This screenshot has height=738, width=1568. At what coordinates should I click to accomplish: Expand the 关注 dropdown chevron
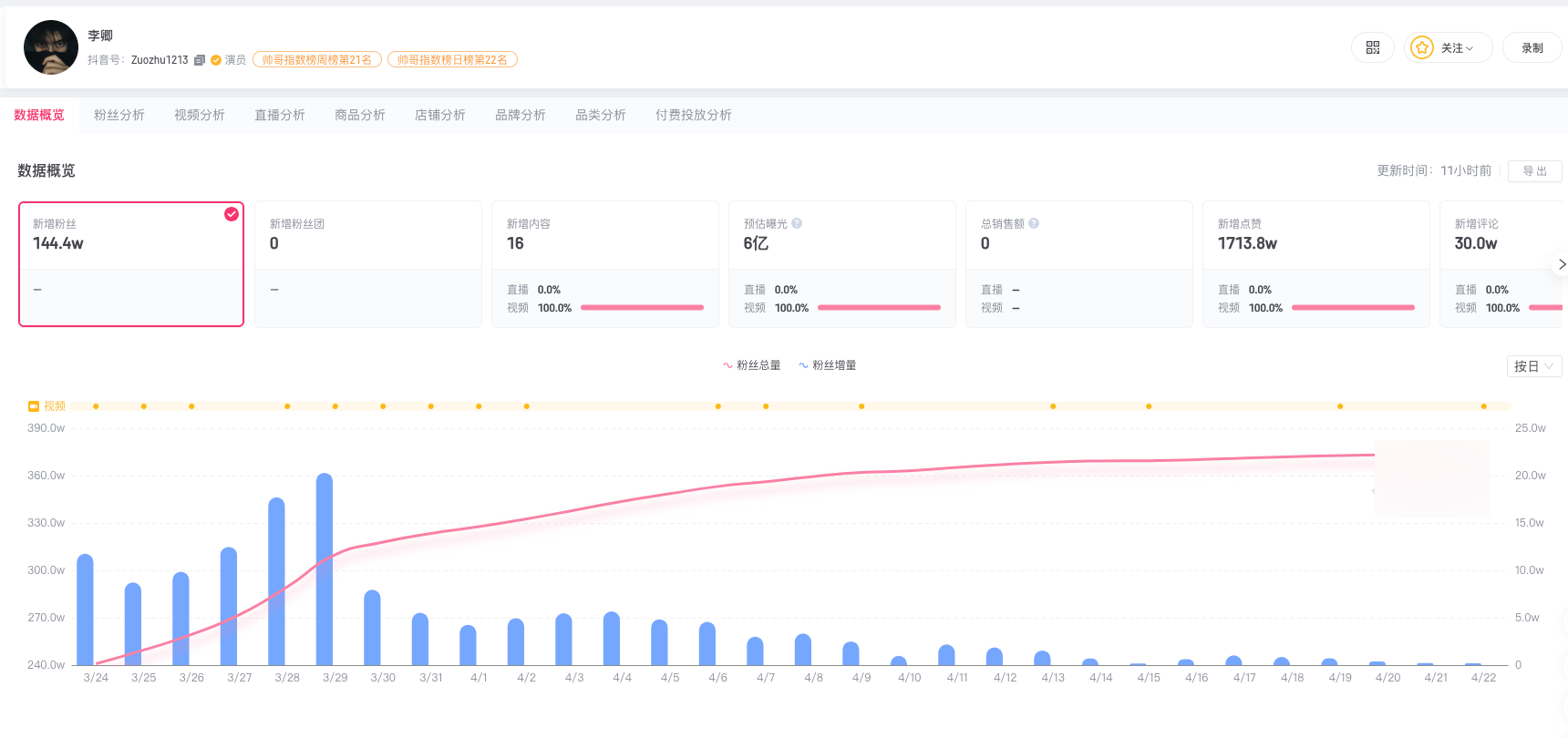[x=1470, y=48]
